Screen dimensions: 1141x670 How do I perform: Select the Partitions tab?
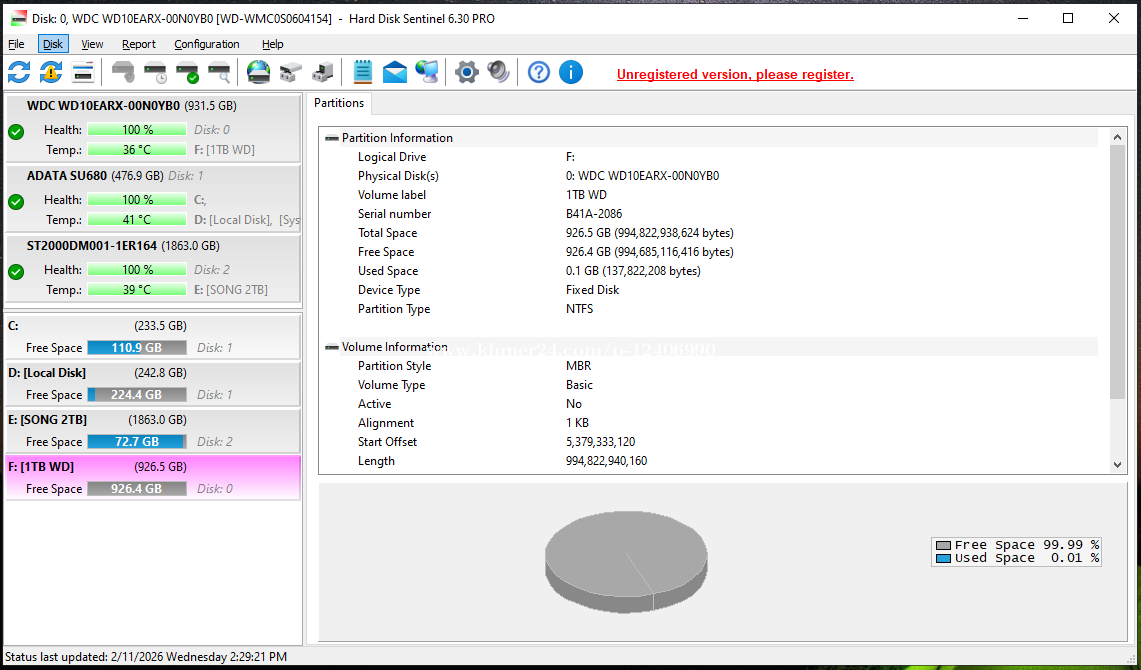[339, 103]
